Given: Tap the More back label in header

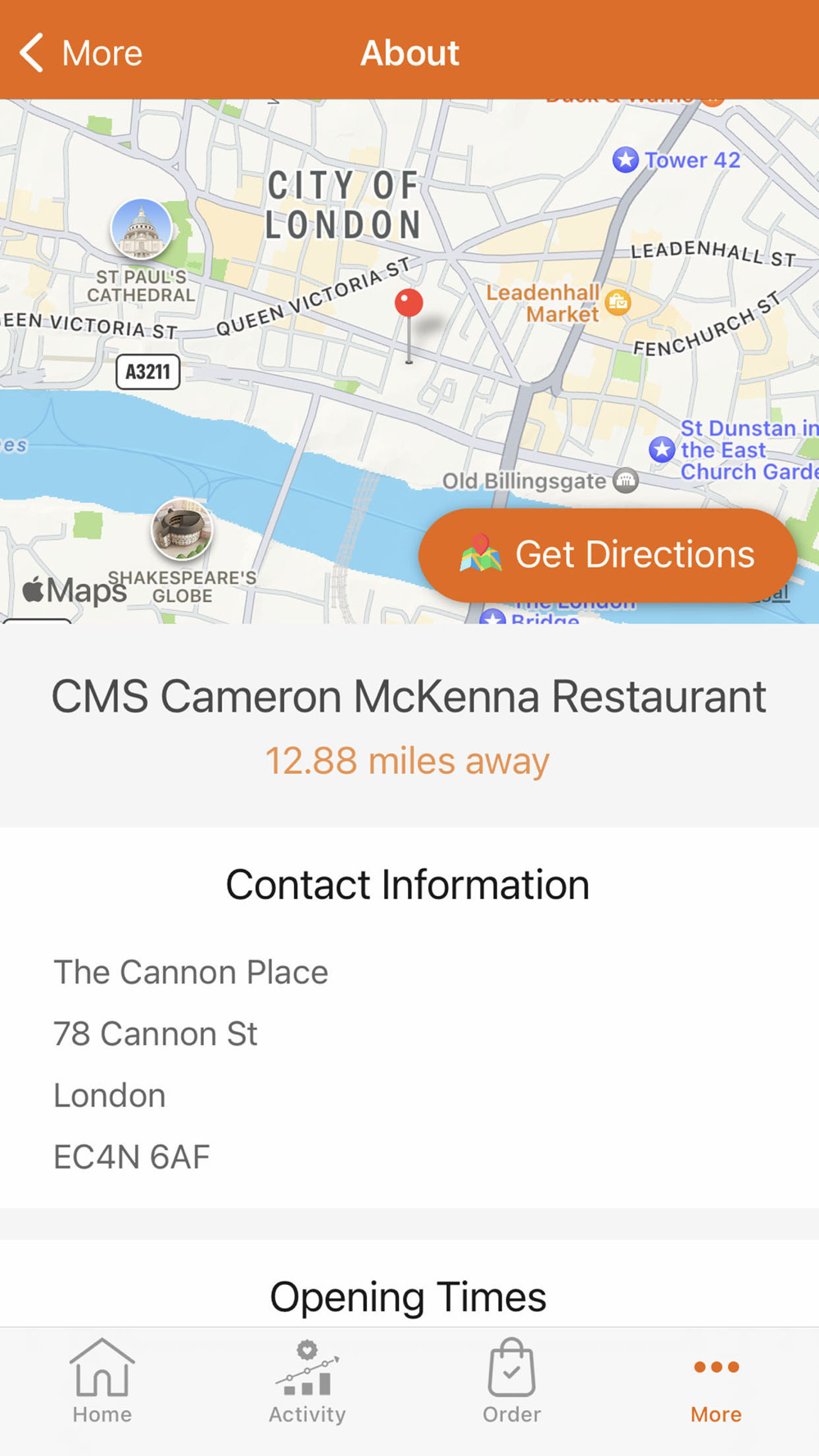Looking at the screenshot, I should coord(102,53).
